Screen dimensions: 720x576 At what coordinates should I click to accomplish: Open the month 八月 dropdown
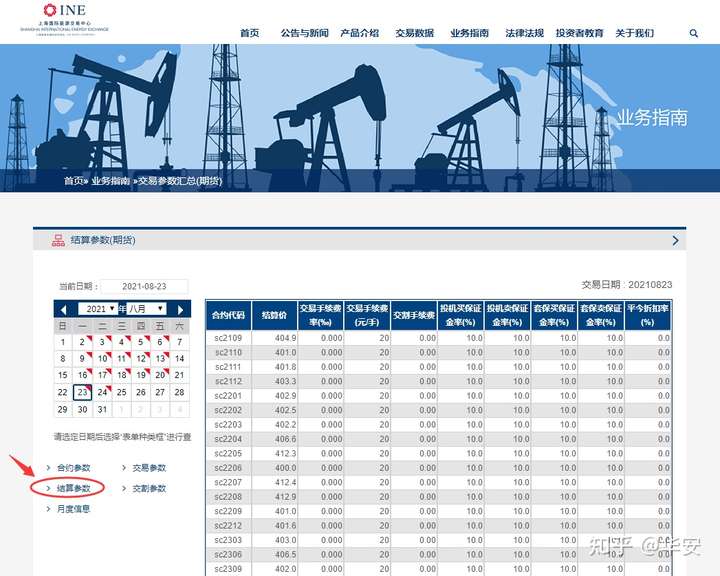[x=146, y=309]
